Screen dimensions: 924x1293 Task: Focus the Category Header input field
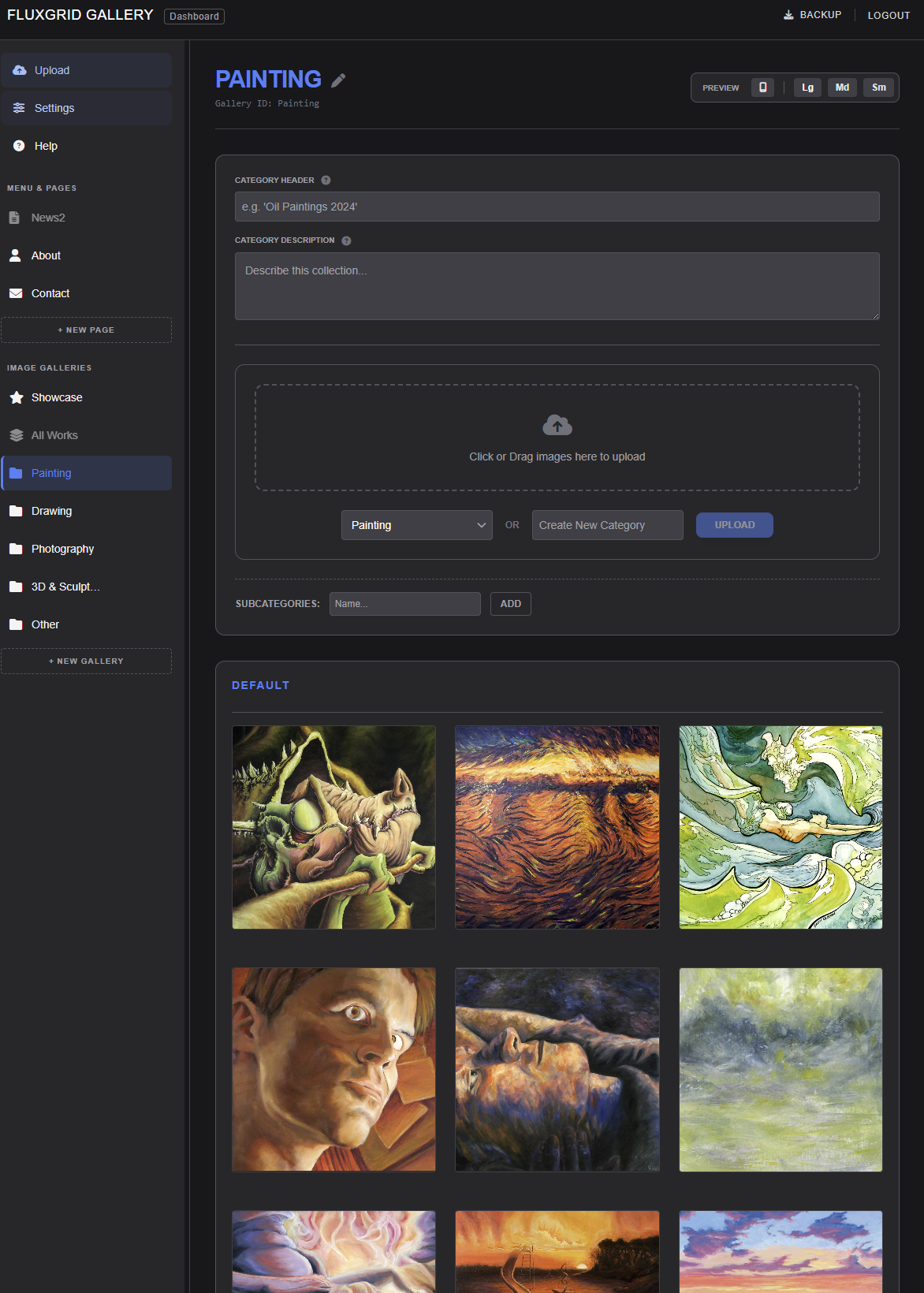[557, 207]
